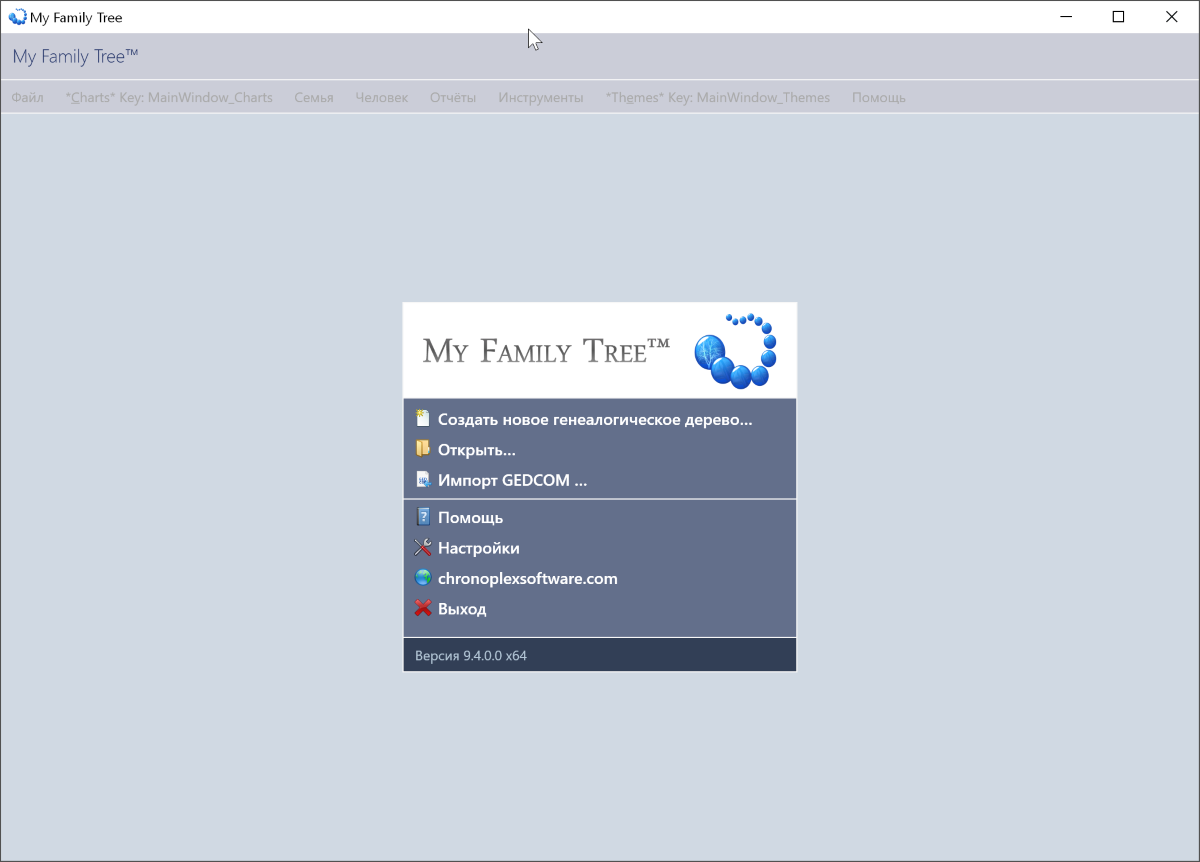The image size is (1200, 862).
Task: Open the Отчёты menu
Action: (x=453, y=97)
